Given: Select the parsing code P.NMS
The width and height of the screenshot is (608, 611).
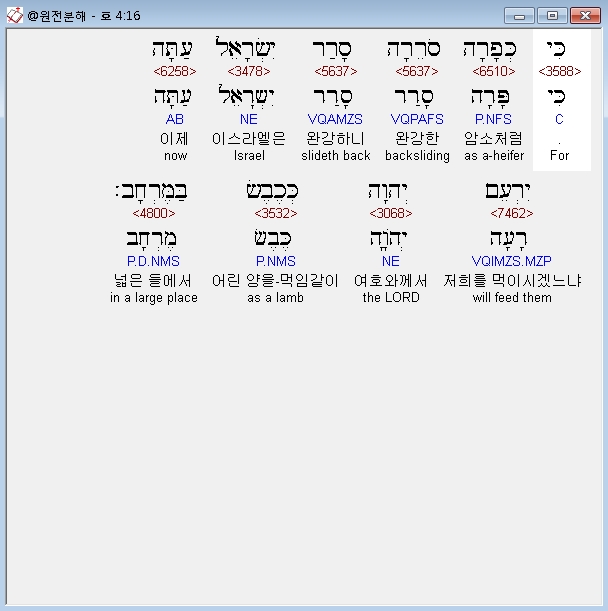Looking at the screenshot, I should [x=276, y=261].
